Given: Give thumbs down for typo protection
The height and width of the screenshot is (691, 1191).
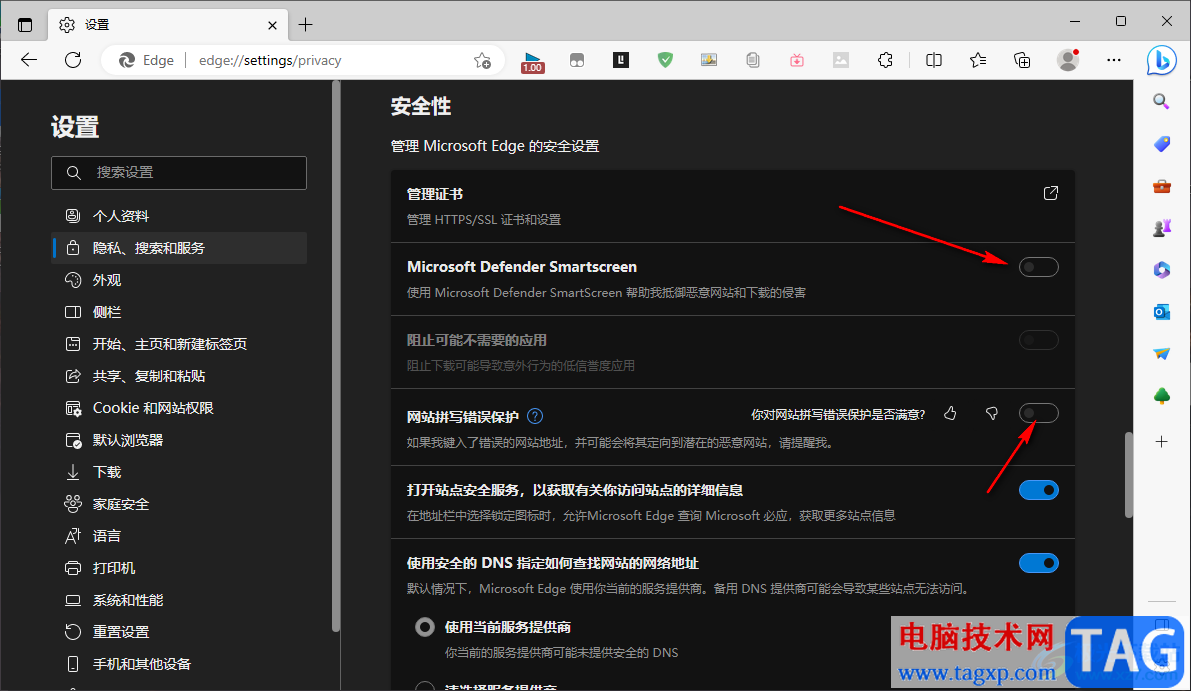Looking at the screenshot, I should pos(991,413).
